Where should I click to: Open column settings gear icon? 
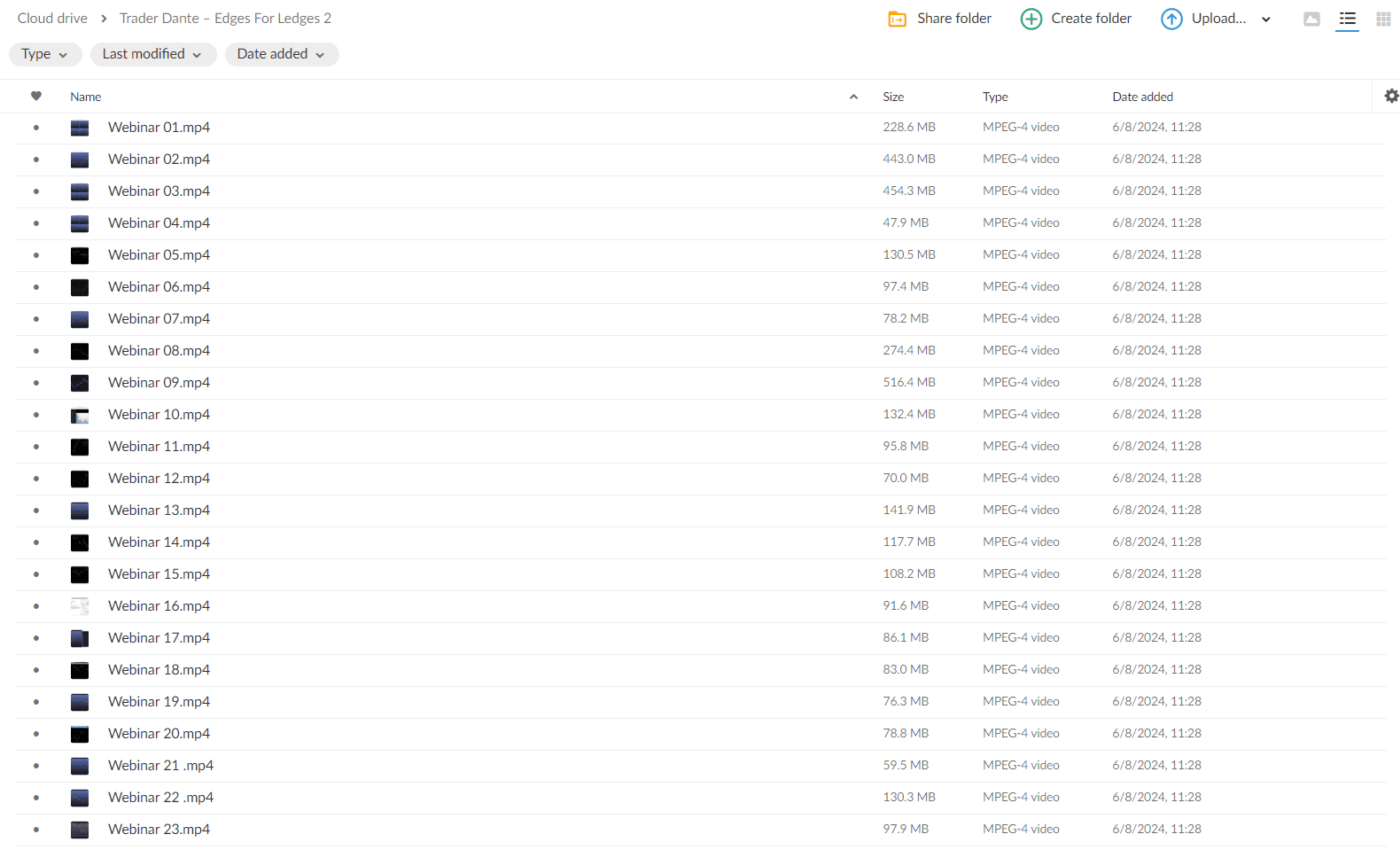coord(1391,96)
